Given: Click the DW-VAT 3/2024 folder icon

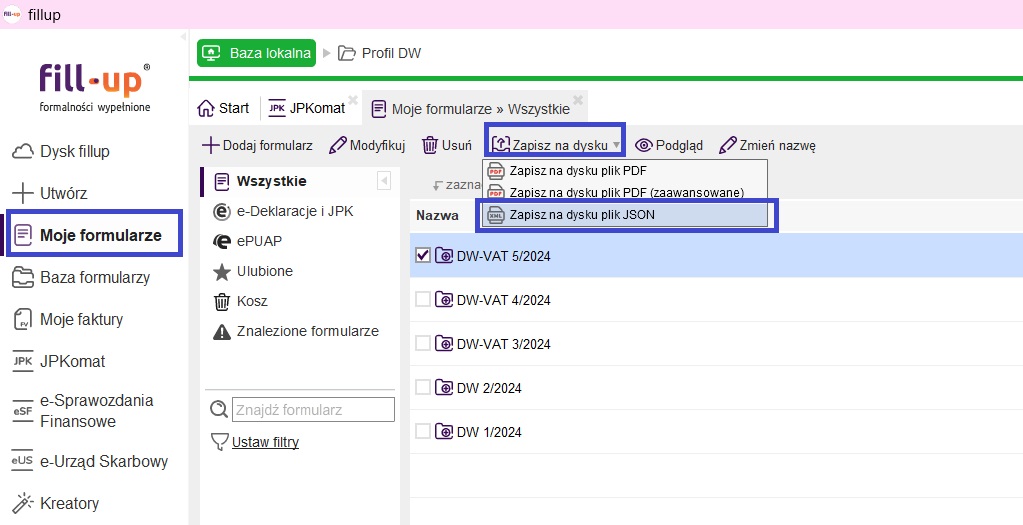Looking at the screenshot, I should click(x=444, y=344).
